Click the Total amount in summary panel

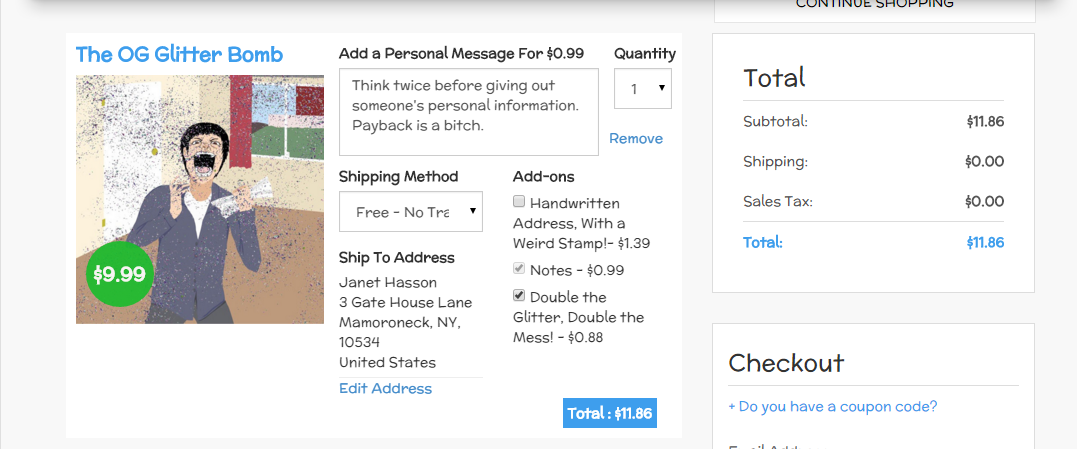pos(984,243)
